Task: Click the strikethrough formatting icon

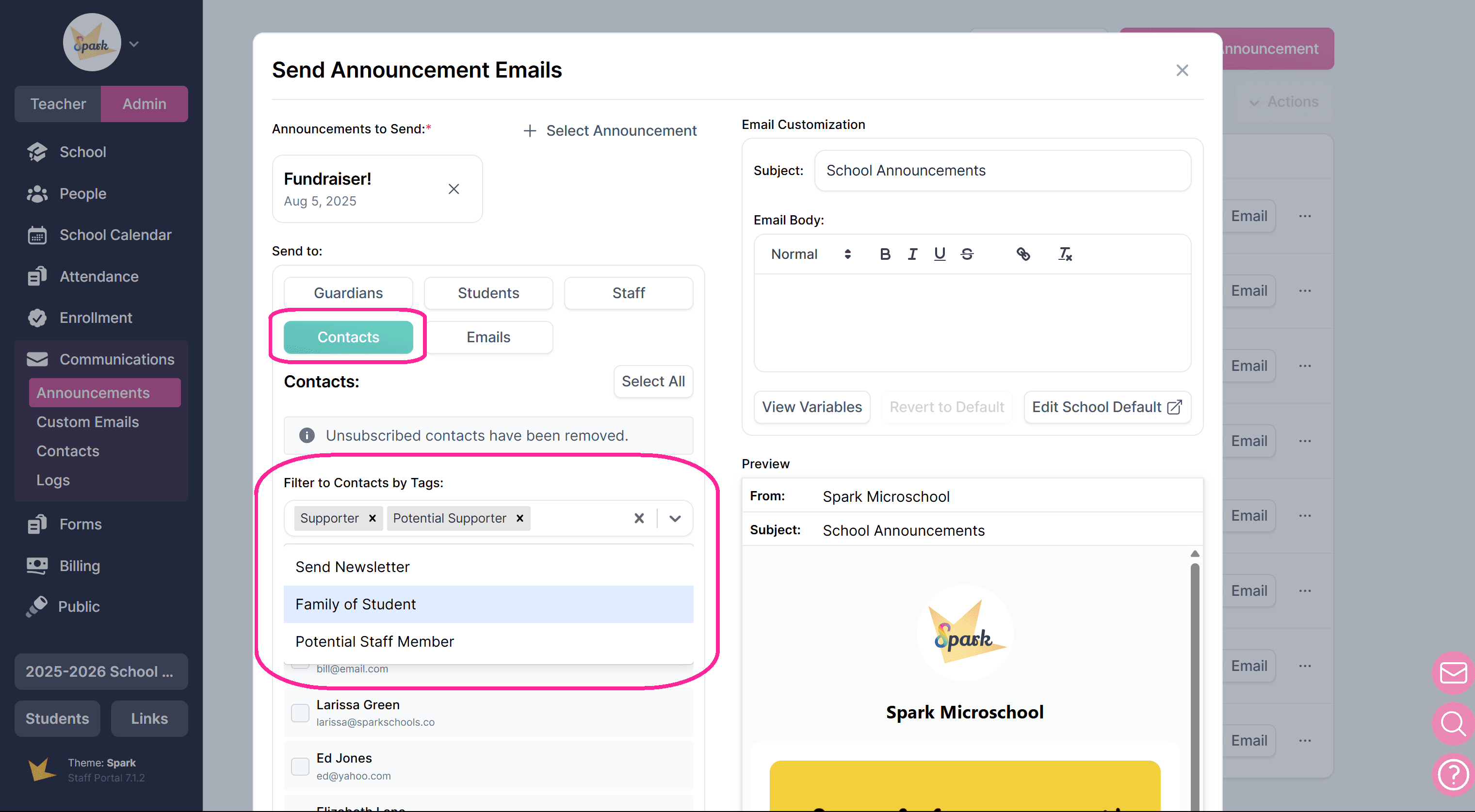Action: tap(967, 254)
